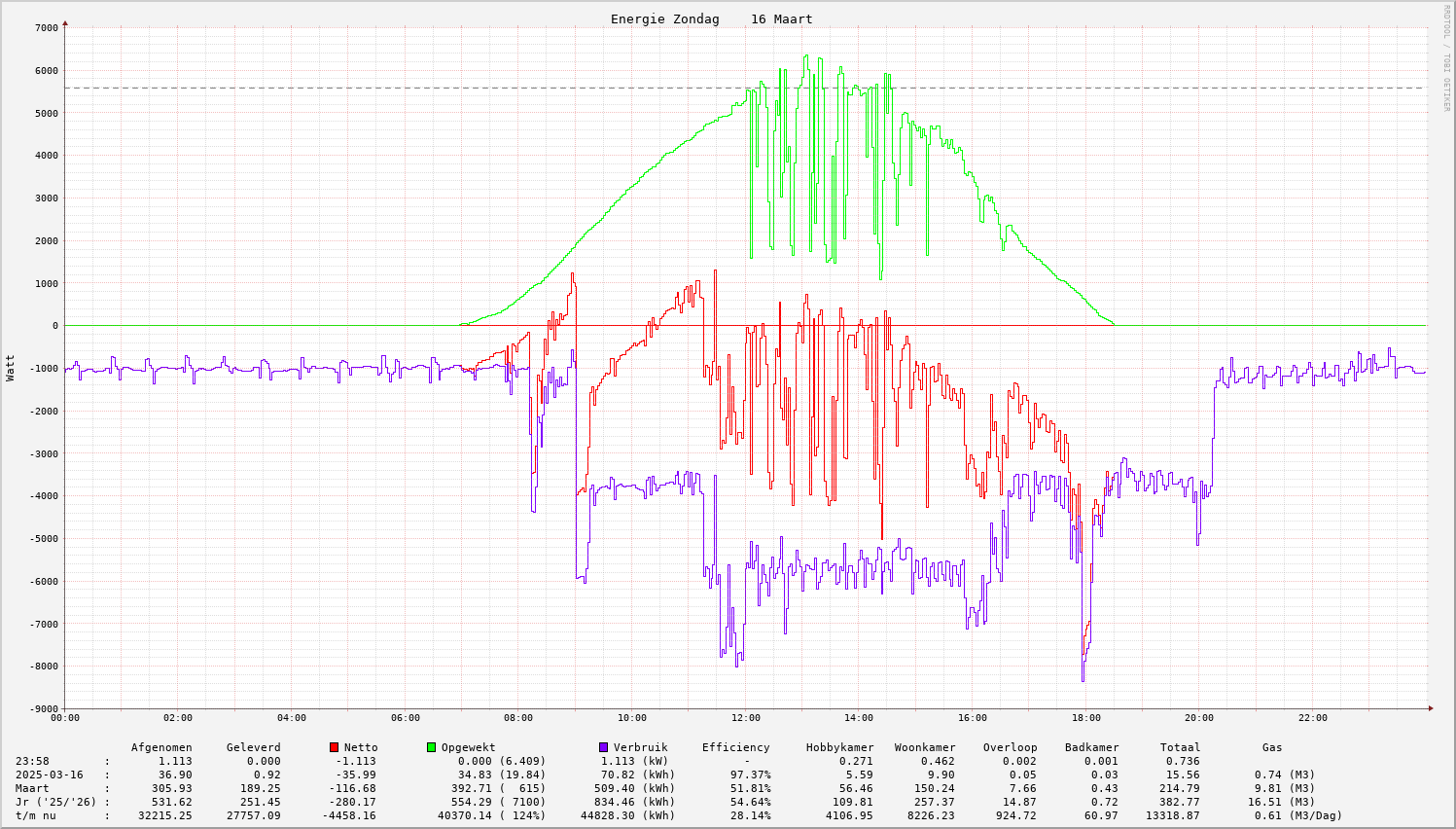Viewport: 1456px width, 829px height.
Task: Click the chart title 'Energie Zondag 16 Maart'
Action: point(711,19)
